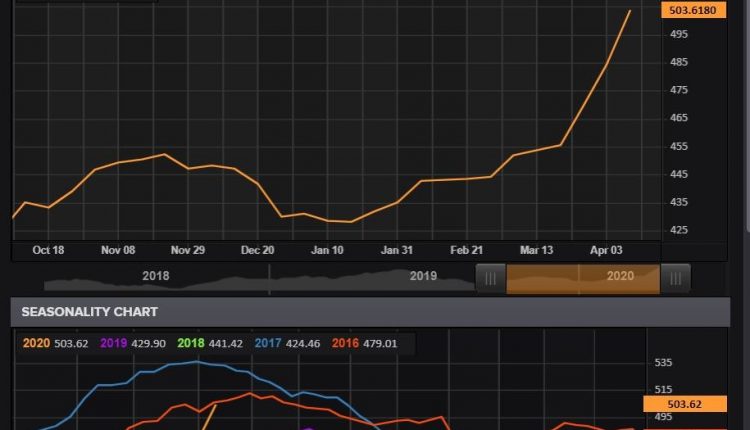Grab the left range selector handle
Image resolution: width=750 pixels, height=430 pixels.
[491, 278]
